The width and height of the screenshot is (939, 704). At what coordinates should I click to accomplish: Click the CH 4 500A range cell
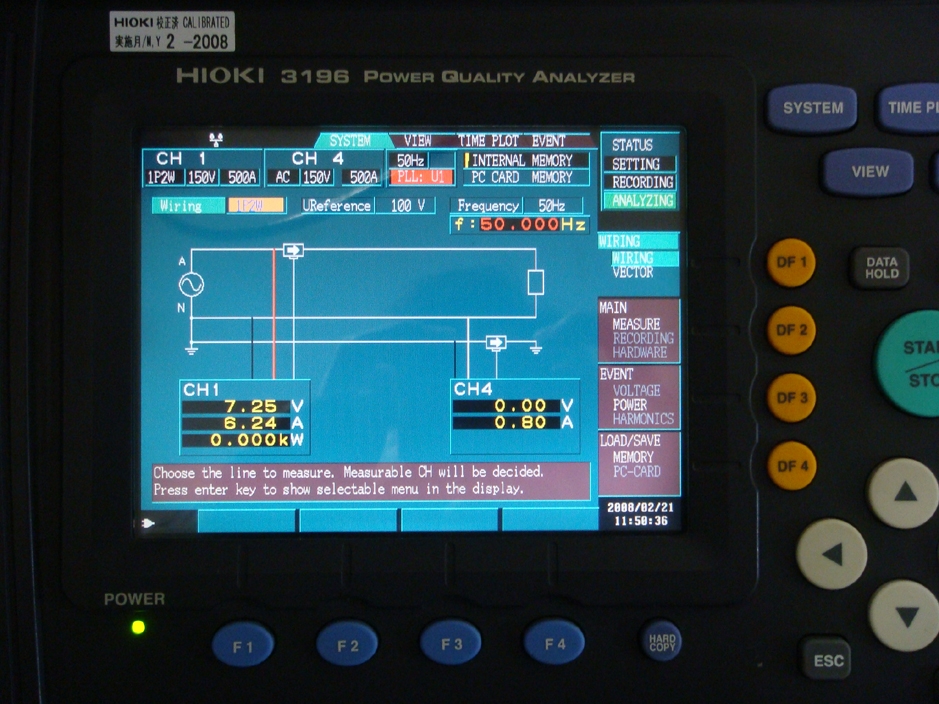pyautogui.click(x=363, y=177)
